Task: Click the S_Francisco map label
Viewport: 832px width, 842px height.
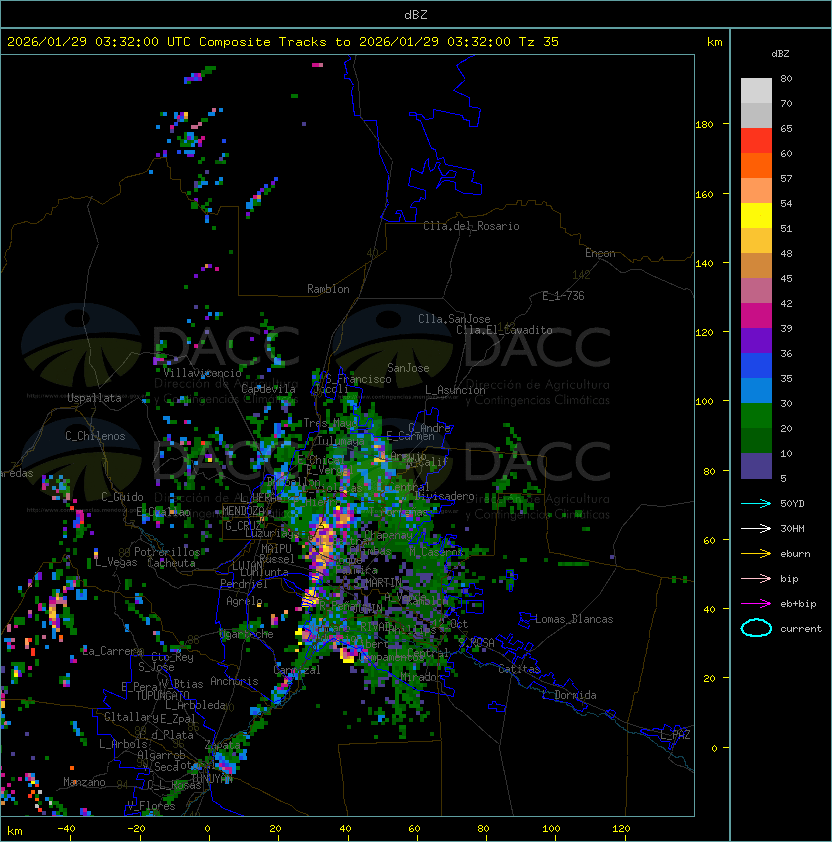Action: pyautogui.click(x=358, y=379)
